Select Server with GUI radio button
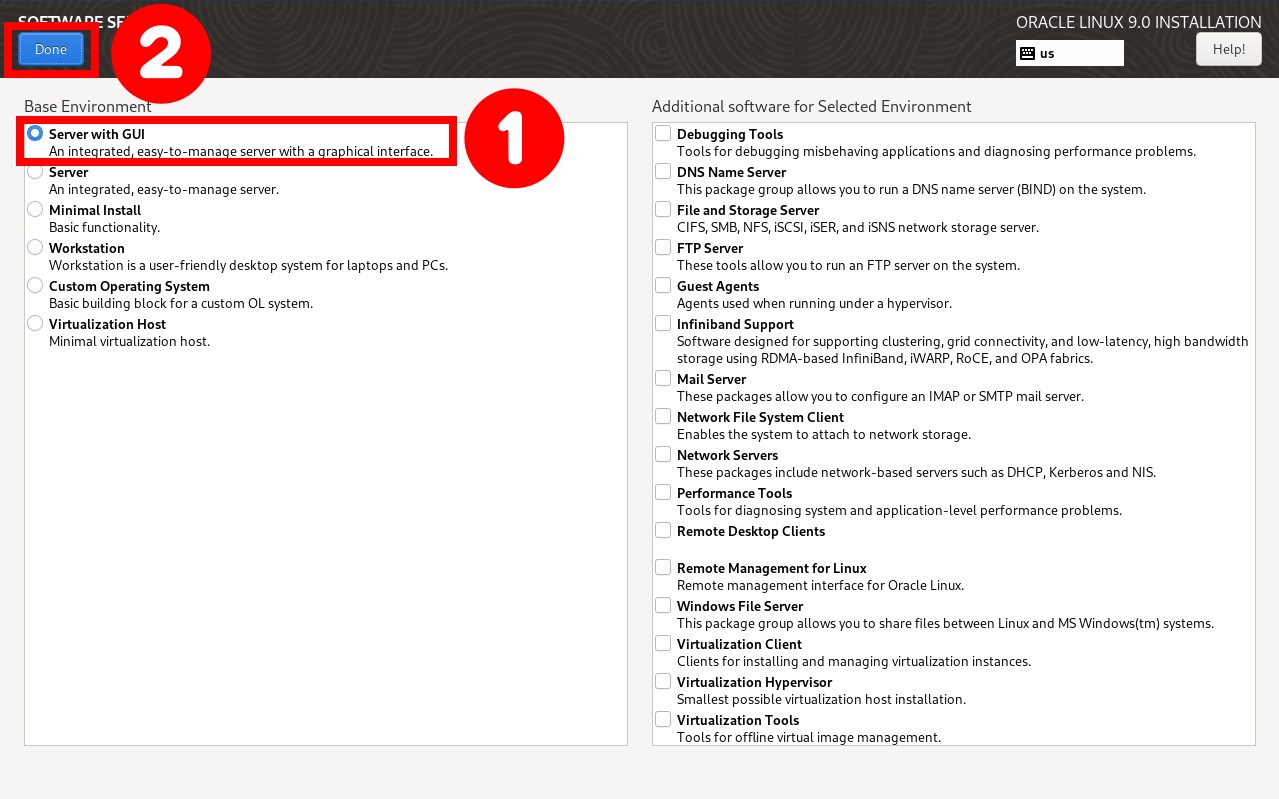1279x799 pixels. tap(36, 133)
